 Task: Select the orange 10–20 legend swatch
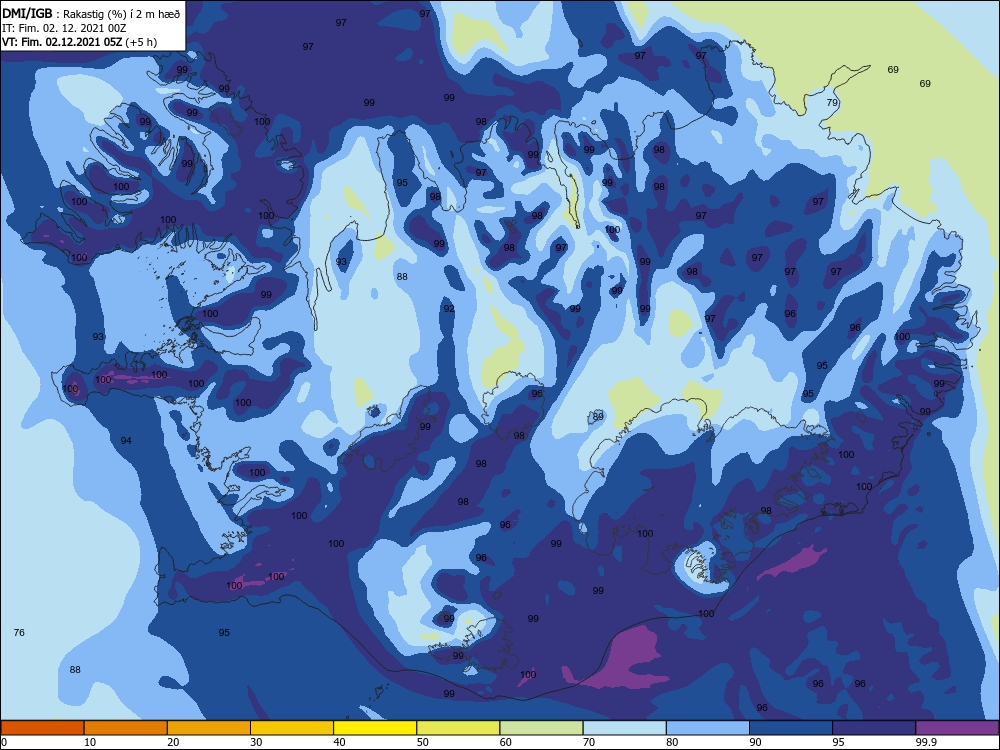tap(126, 728)
